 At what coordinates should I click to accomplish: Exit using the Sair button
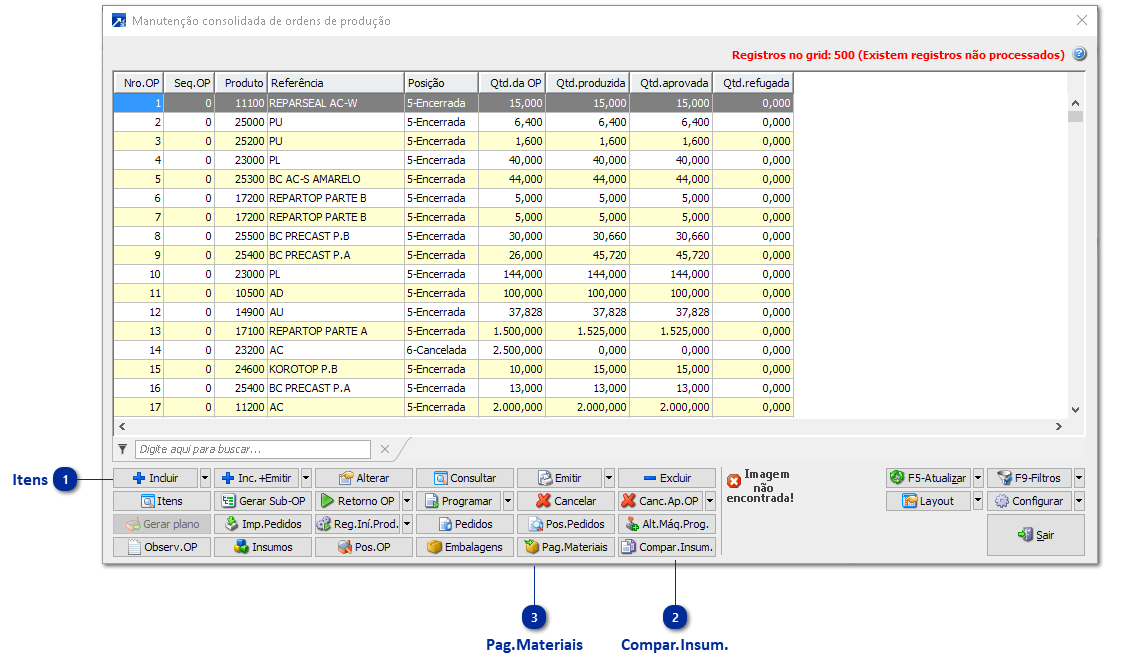click(x=1035, y=535)
